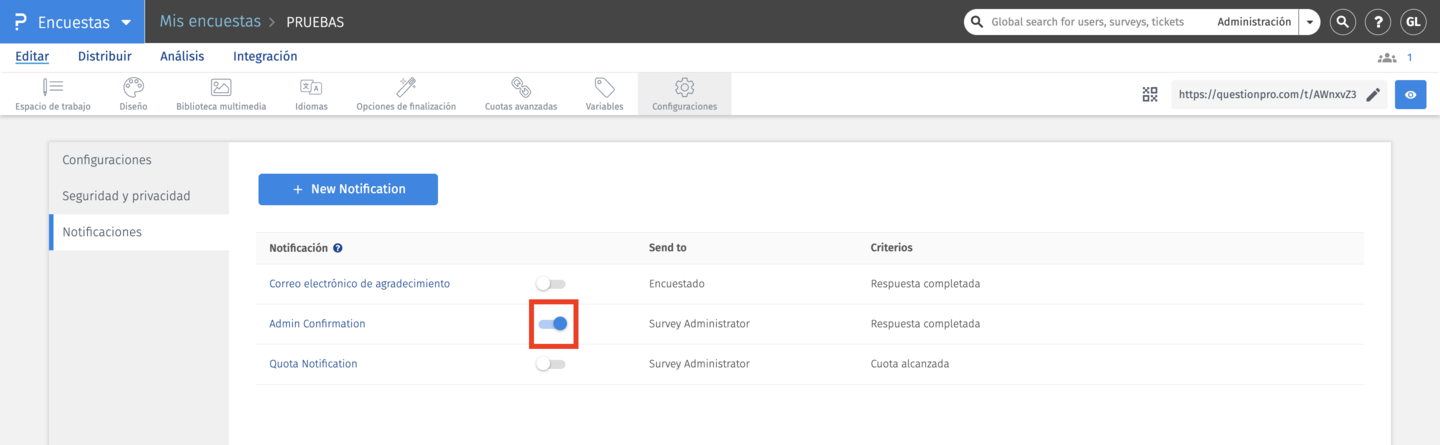This screenshot has height=445, width=1440.
Task: Open the Admin Confirmation notification link
Action: 317,324
